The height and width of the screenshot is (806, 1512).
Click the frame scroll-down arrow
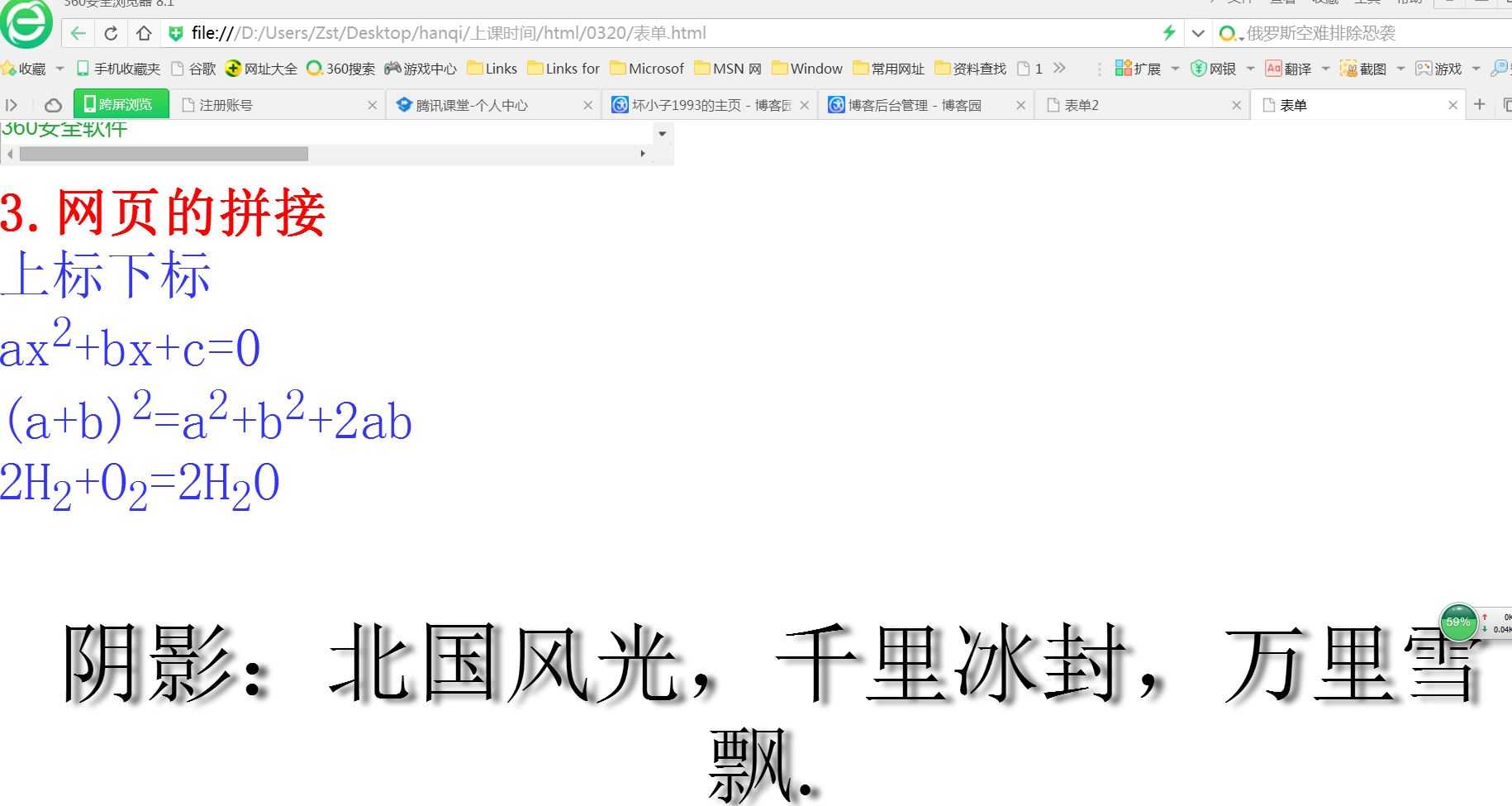click(x=662, y=133)
